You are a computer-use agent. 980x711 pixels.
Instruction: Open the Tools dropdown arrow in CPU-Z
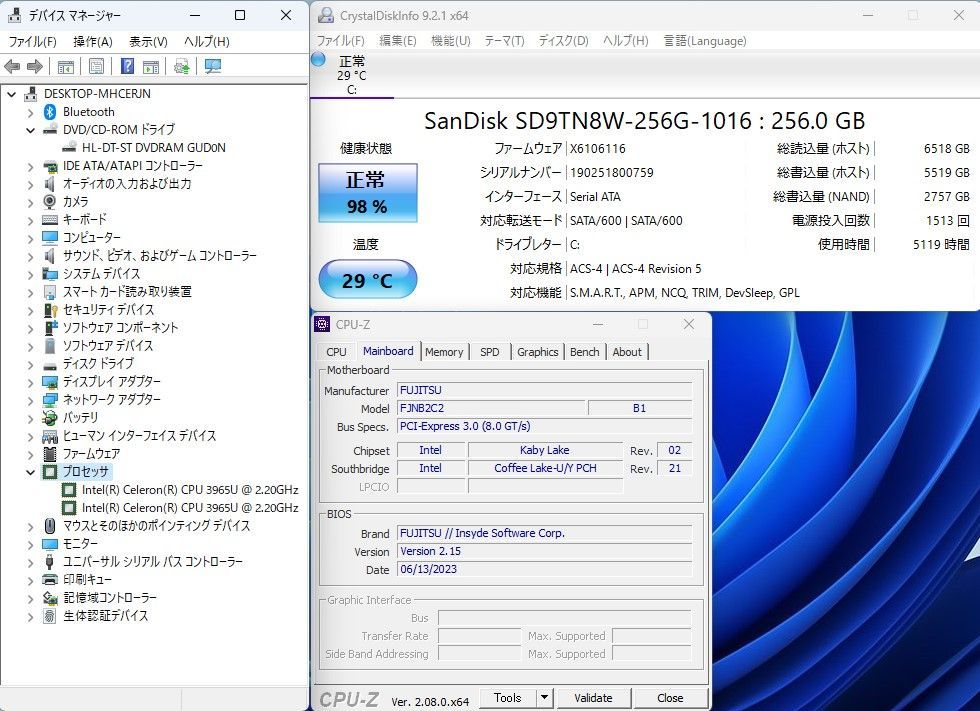[544, 698]
